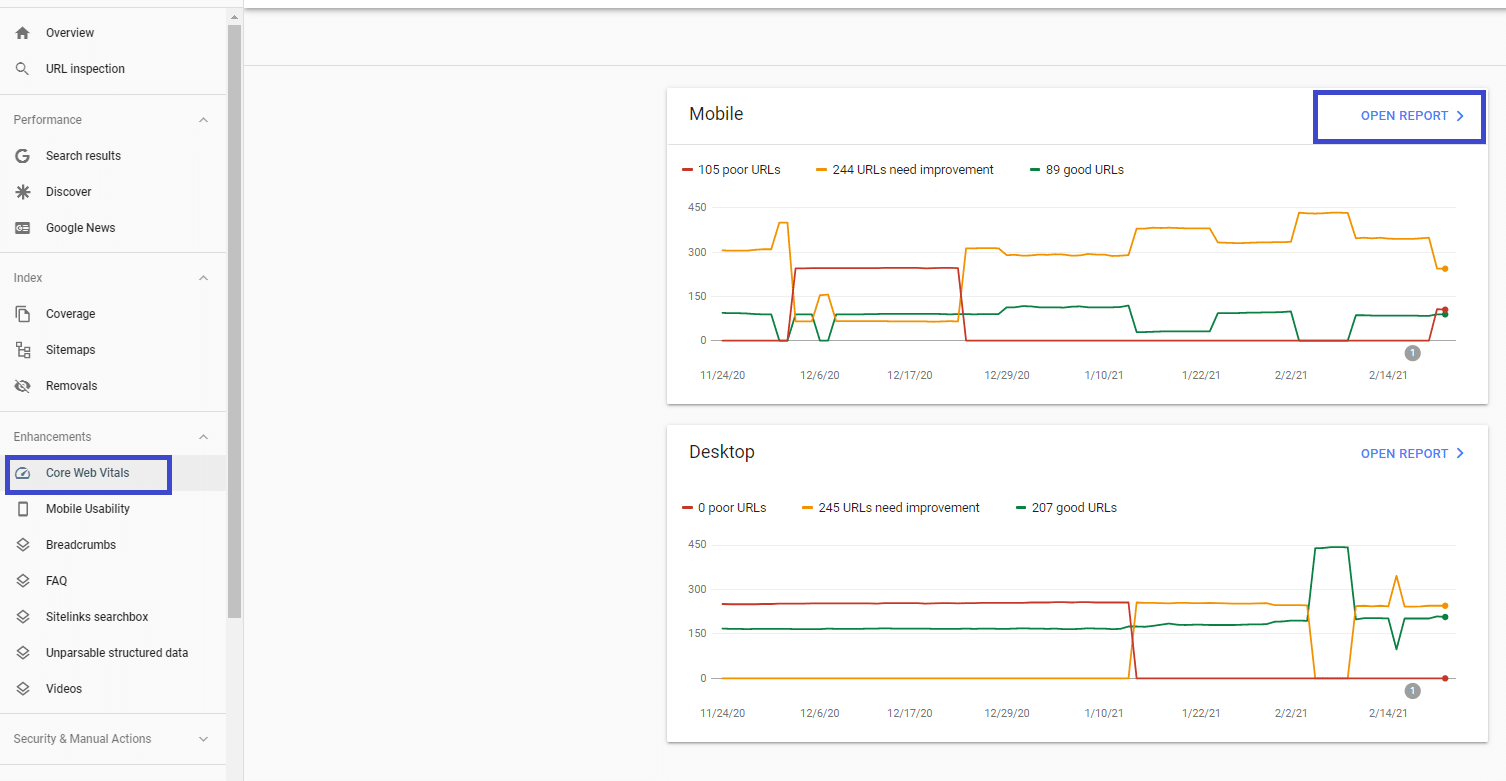Select the Sitemaps hierarchy icon
The image size is (1506, 781).
pos(22,349)
